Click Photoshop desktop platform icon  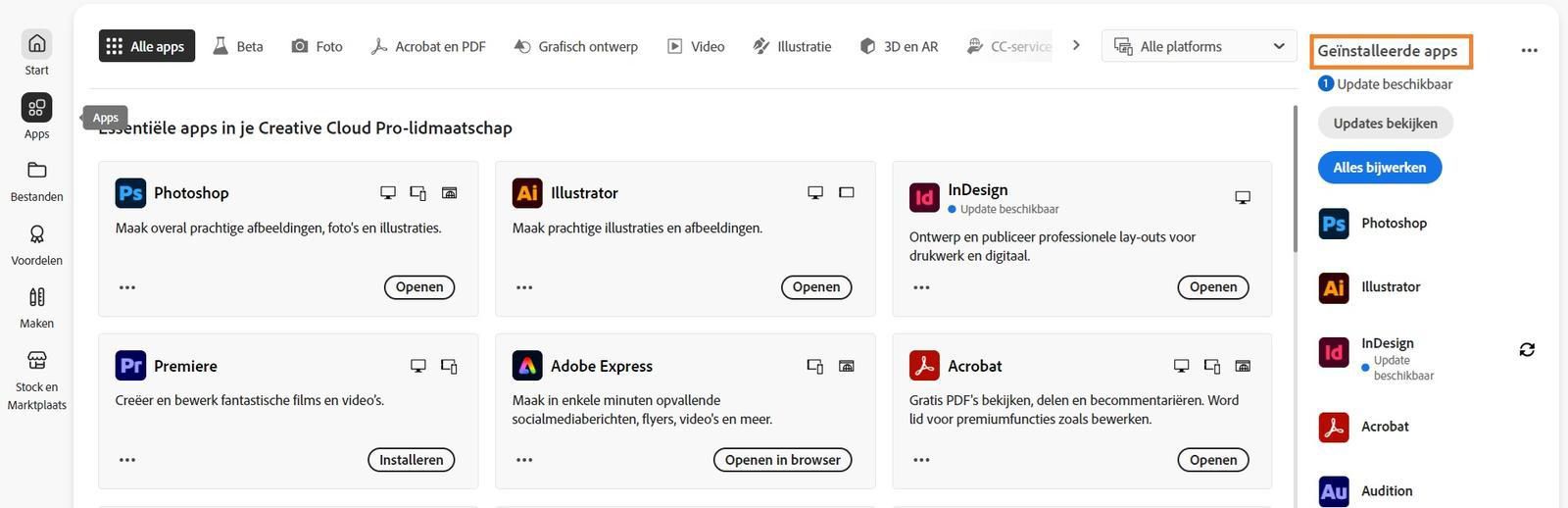(388, 193)
